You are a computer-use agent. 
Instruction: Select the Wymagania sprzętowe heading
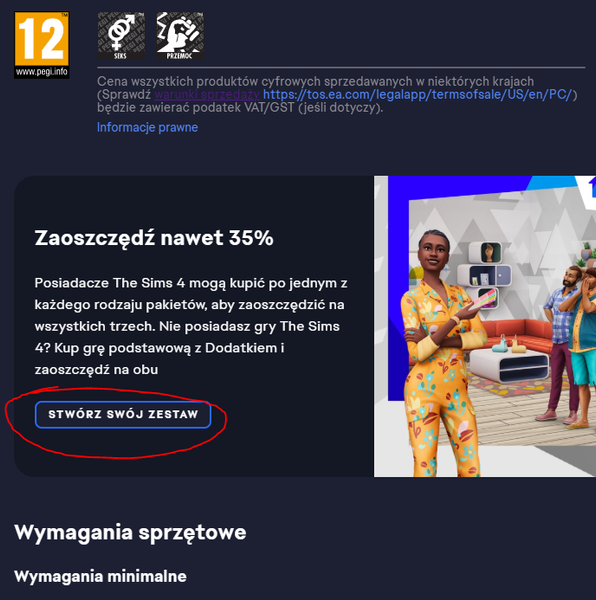point(130,532)
